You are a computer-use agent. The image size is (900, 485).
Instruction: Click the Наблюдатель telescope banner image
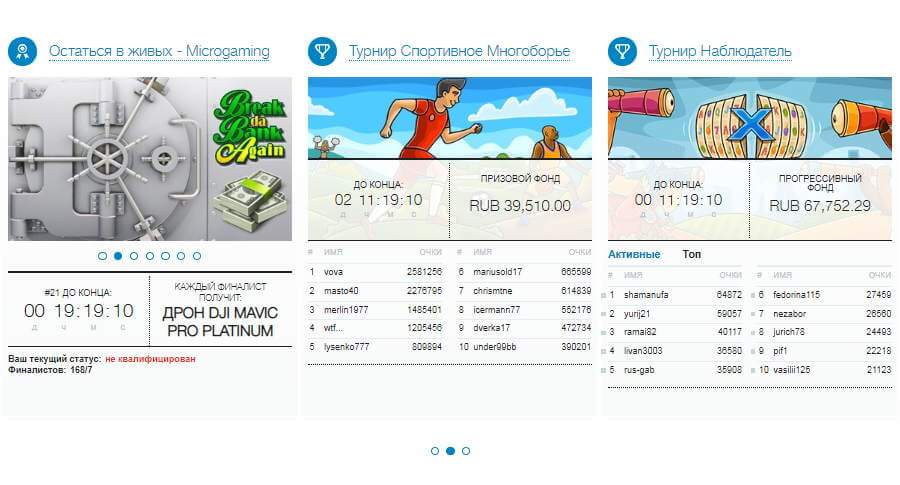point(749,118)
